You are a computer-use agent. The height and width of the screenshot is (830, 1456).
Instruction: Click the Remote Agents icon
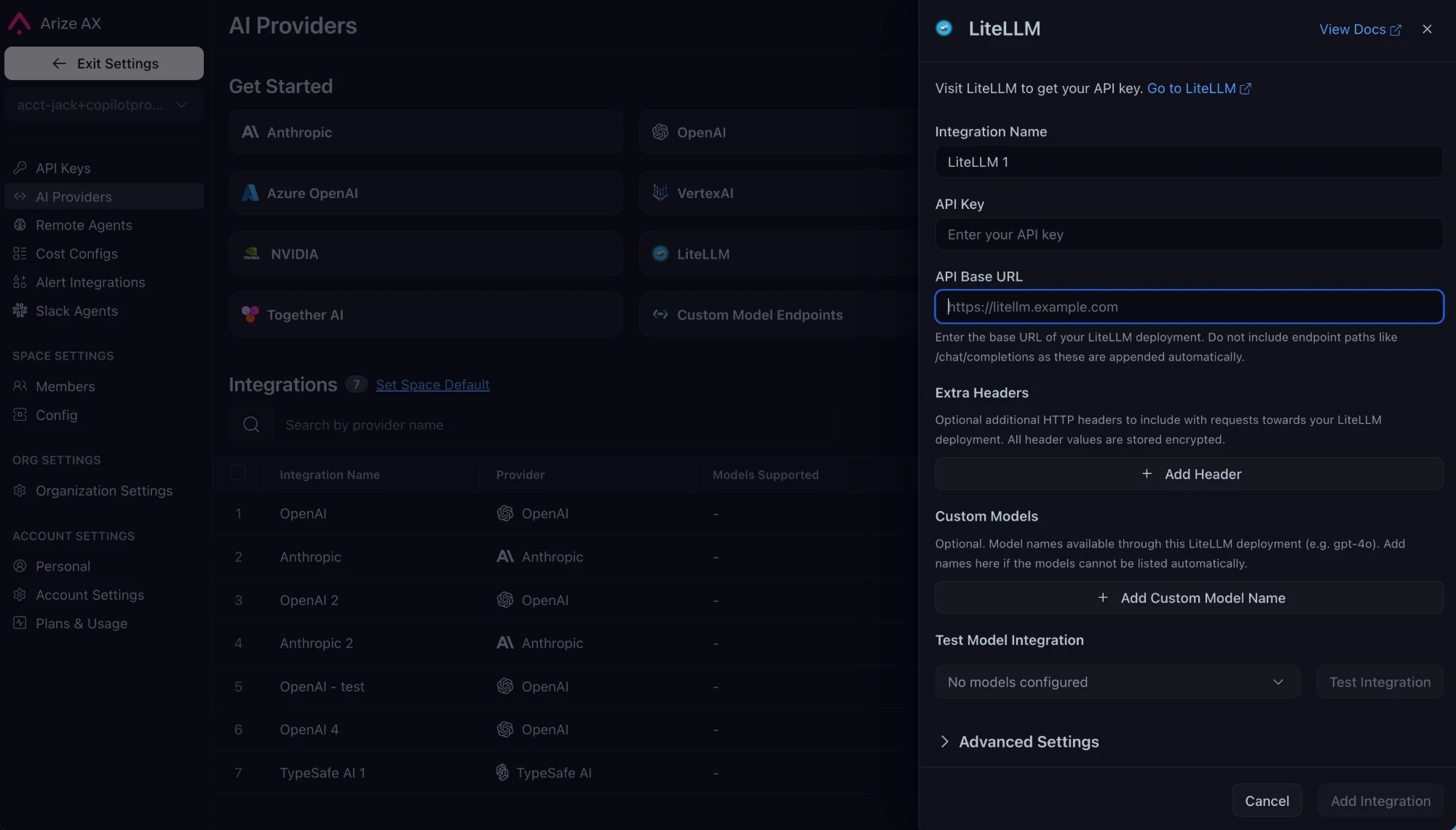click(20, 225)
